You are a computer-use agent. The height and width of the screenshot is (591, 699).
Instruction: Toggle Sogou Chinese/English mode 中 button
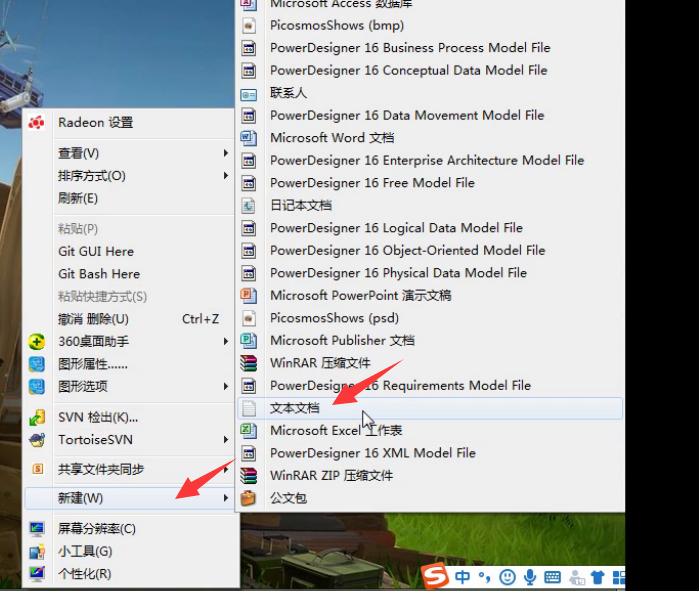(x=462, y=577)
